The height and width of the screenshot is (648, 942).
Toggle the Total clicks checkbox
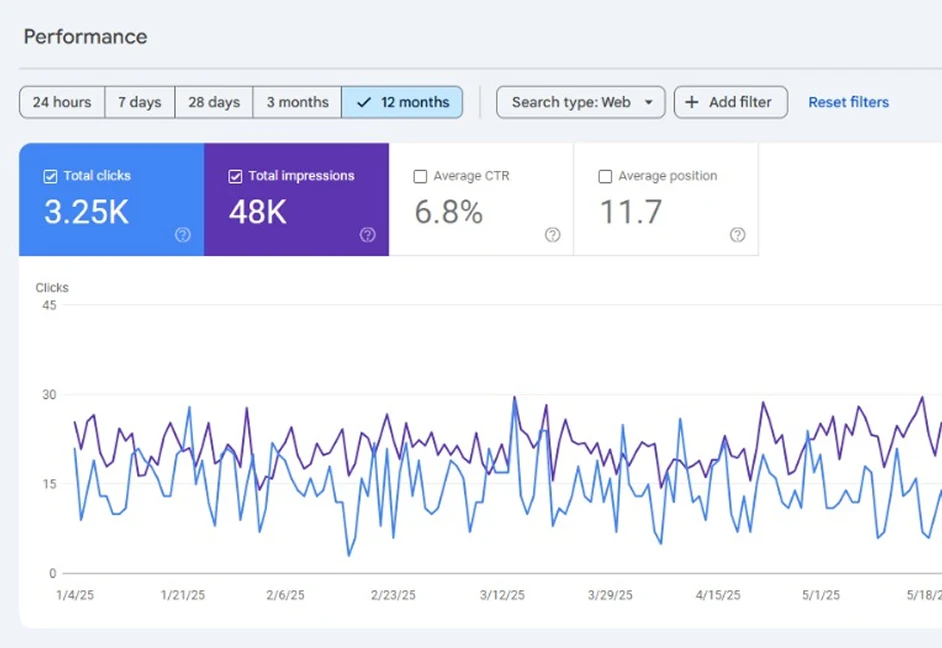click(50, 176)
